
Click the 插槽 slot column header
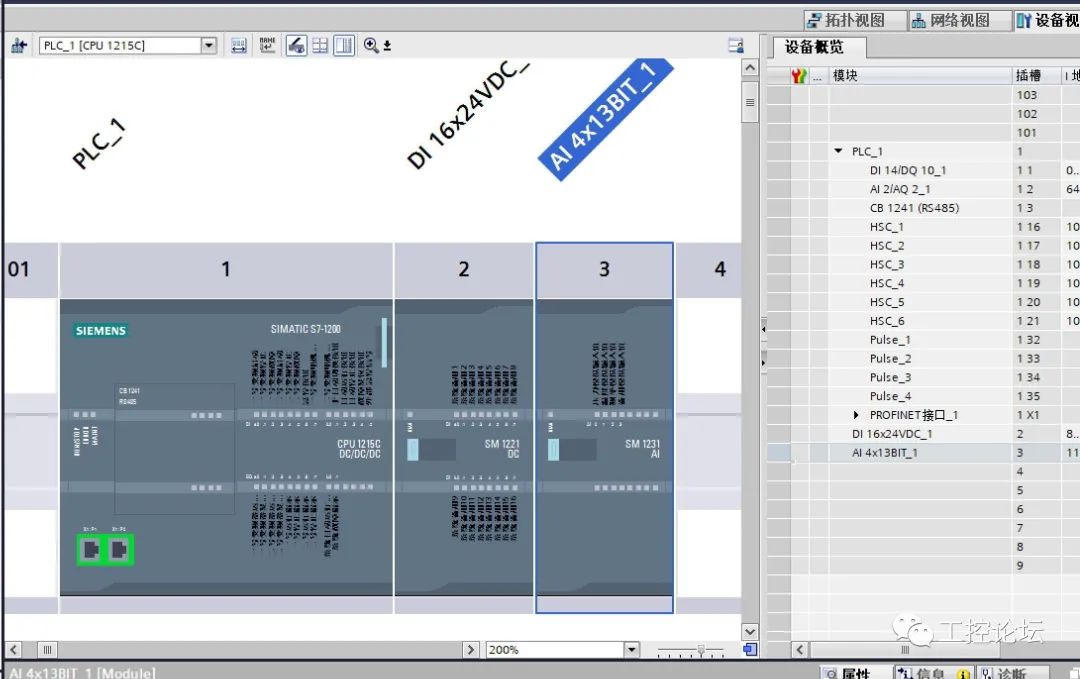[x=1036, y=76]
